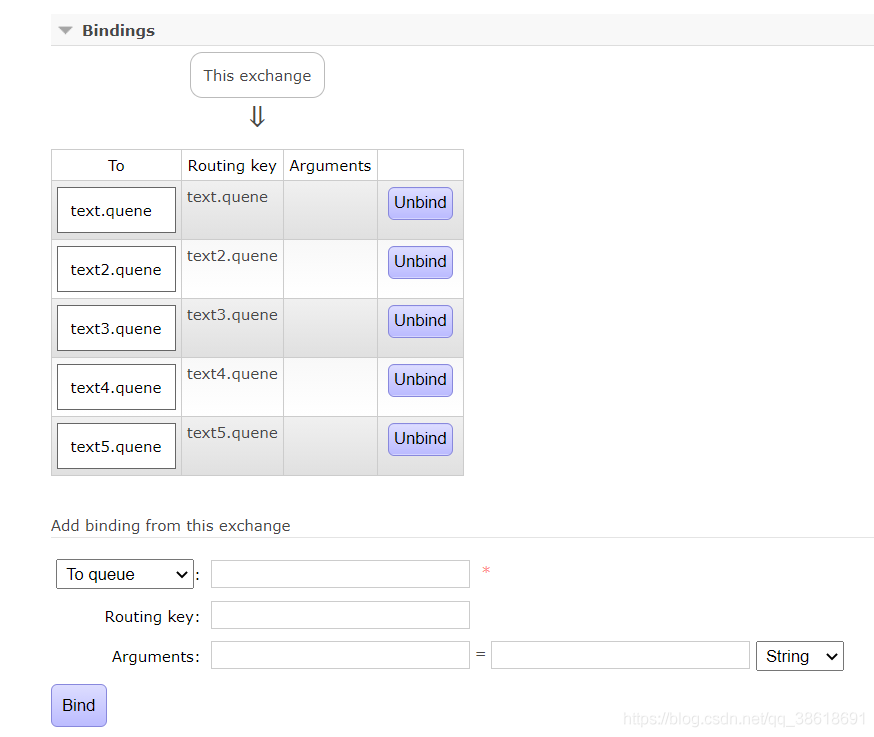The image size is (874, 737).
Task: Open the String argument type dropdown
Action: (x=800, y=656)
